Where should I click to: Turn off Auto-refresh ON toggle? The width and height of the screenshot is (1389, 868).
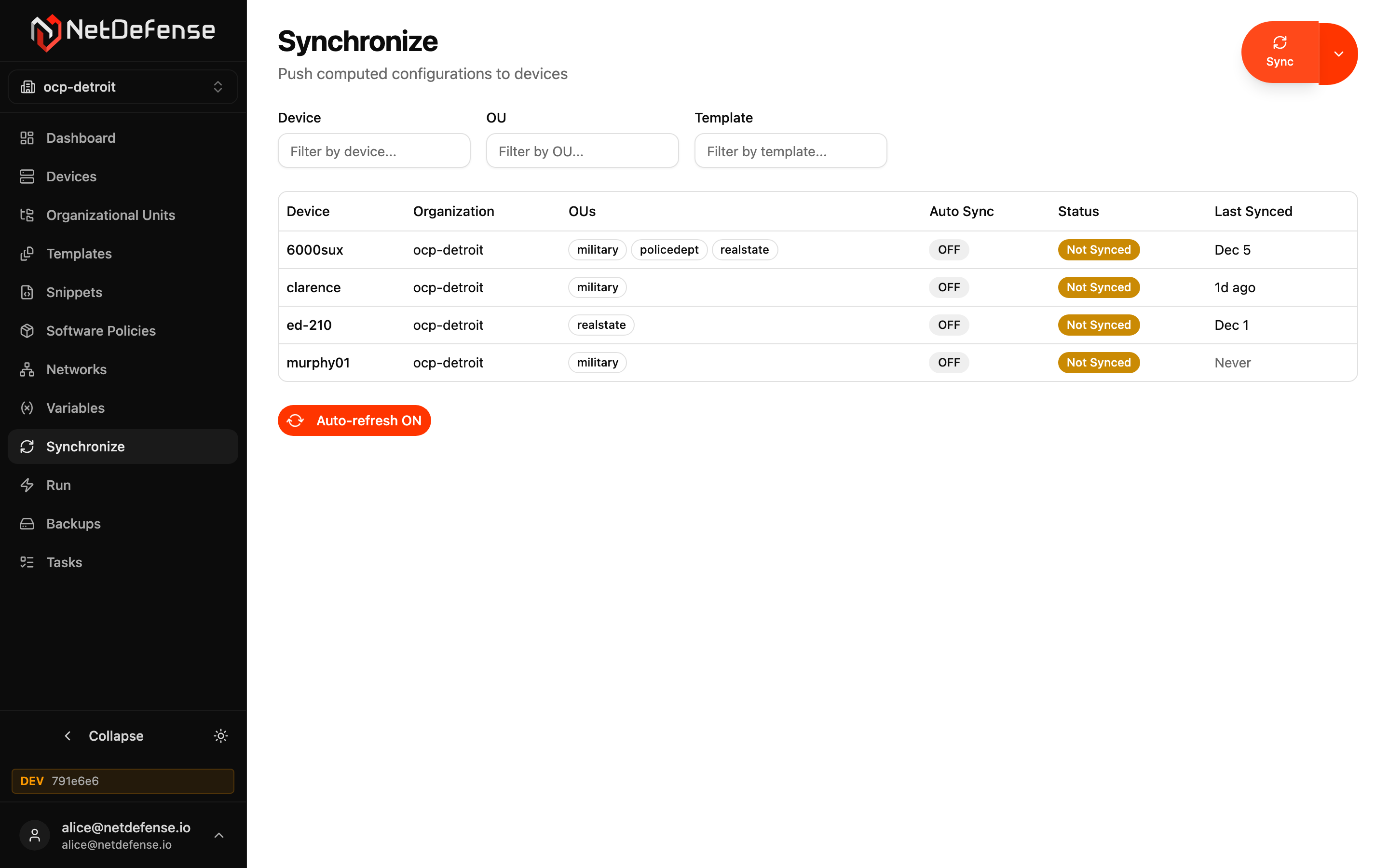(x=354, y=421)
